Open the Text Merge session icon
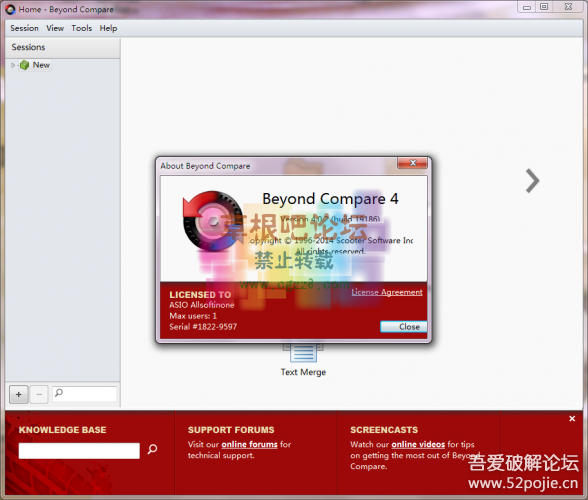588x500 pixels. [x=303, y=353]
